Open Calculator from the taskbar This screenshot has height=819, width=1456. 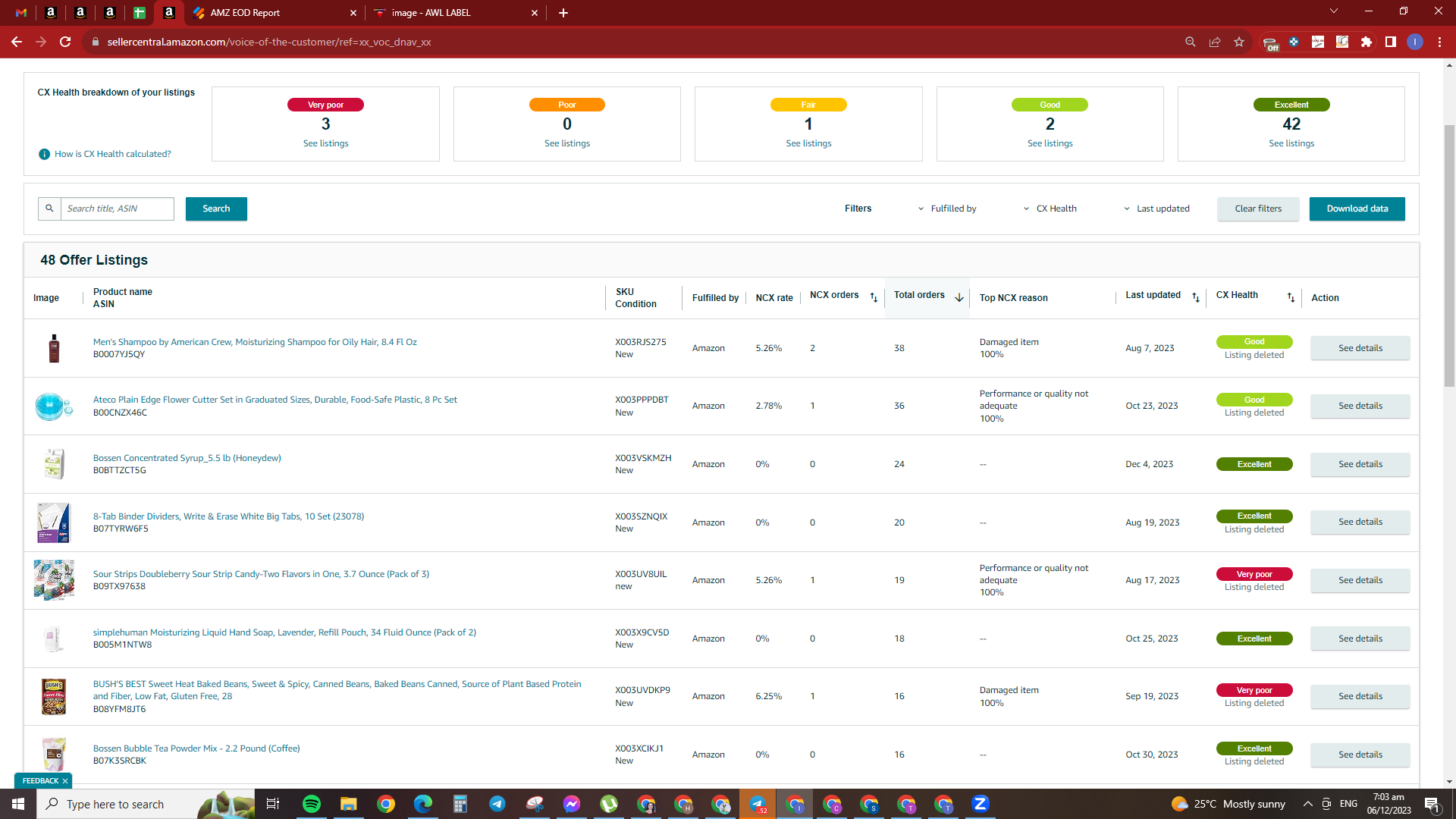[460, 804]
